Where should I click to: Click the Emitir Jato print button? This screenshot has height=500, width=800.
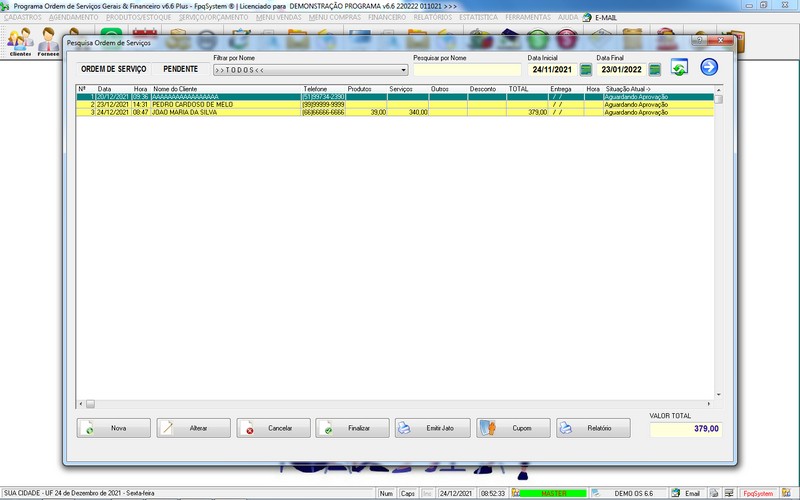pos(433,428)
